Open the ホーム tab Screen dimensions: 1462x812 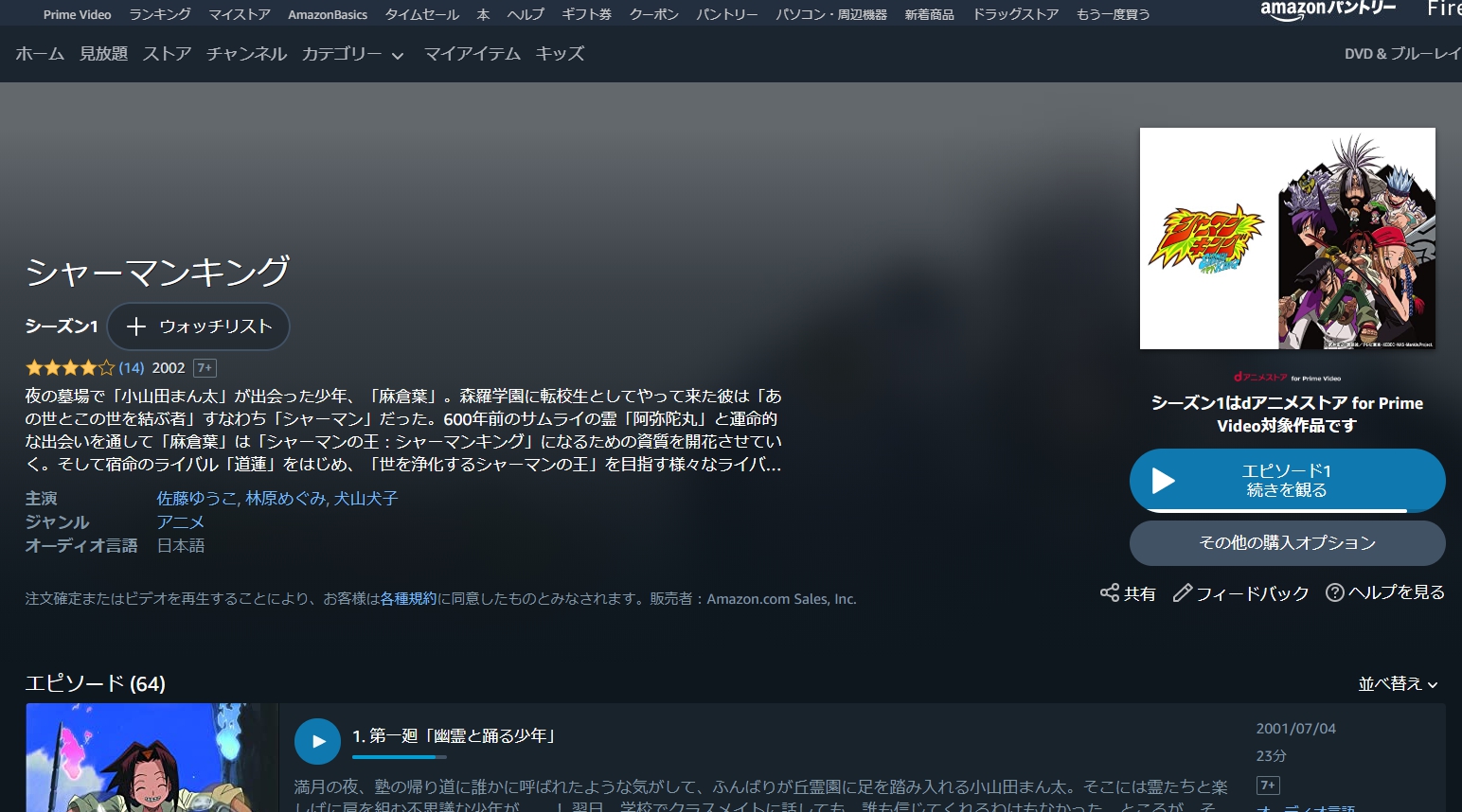(40, 54)
